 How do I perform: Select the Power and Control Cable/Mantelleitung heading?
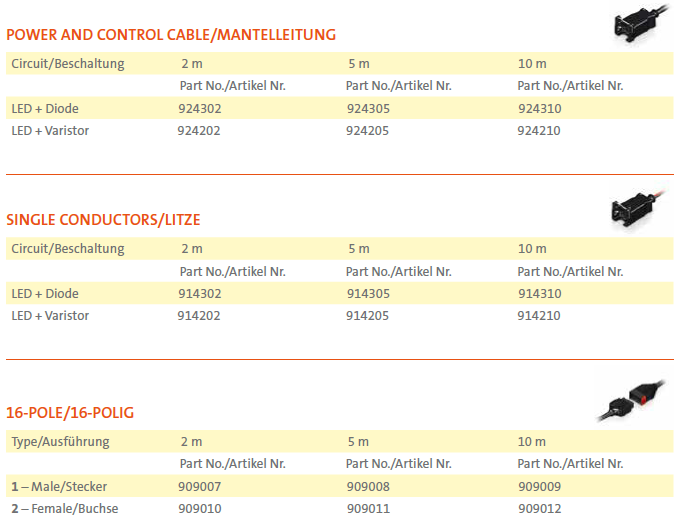(171, 35)
